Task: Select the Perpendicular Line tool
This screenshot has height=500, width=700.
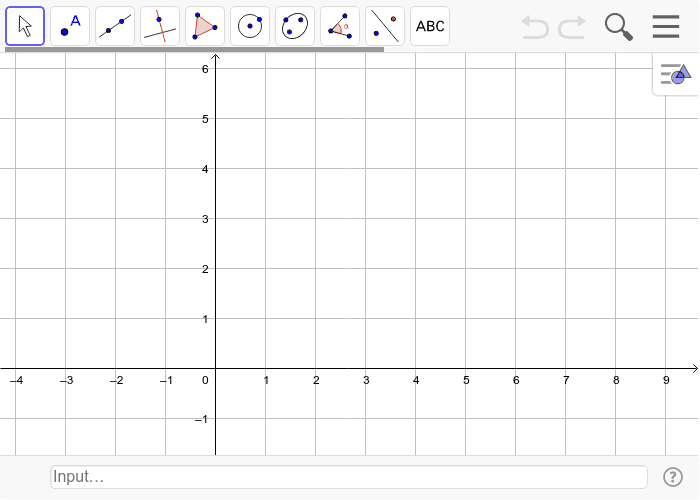Action: [x=160, y=26]
